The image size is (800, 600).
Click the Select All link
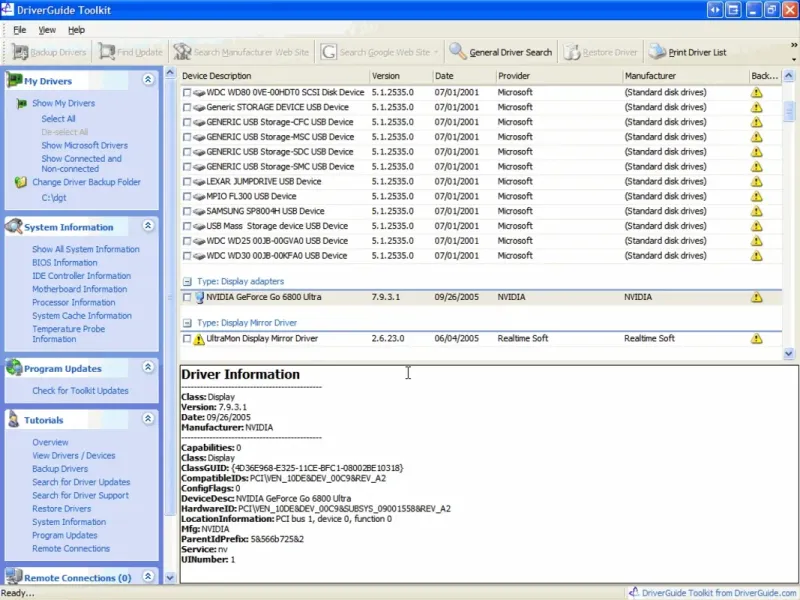pyautogui.click(x=58, y=119)
